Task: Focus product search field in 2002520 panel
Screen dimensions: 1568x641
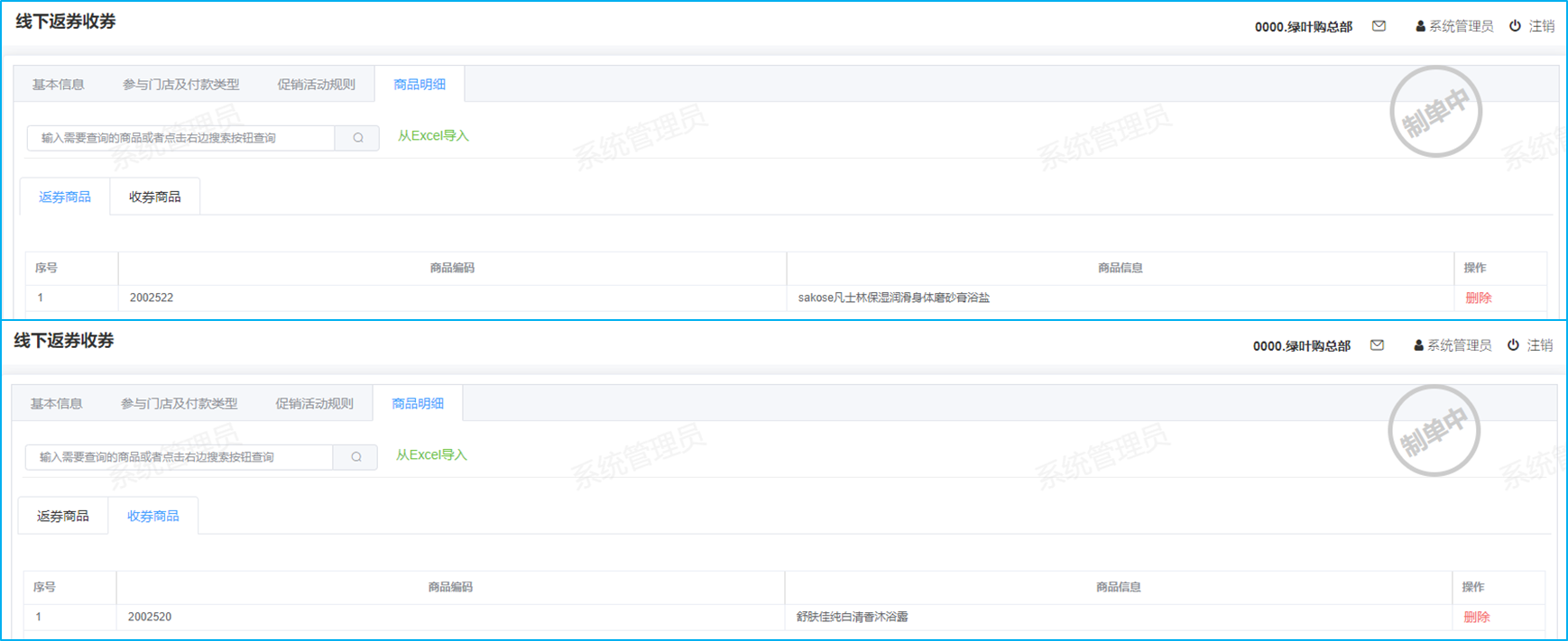Action: click(x=180, y=457)
